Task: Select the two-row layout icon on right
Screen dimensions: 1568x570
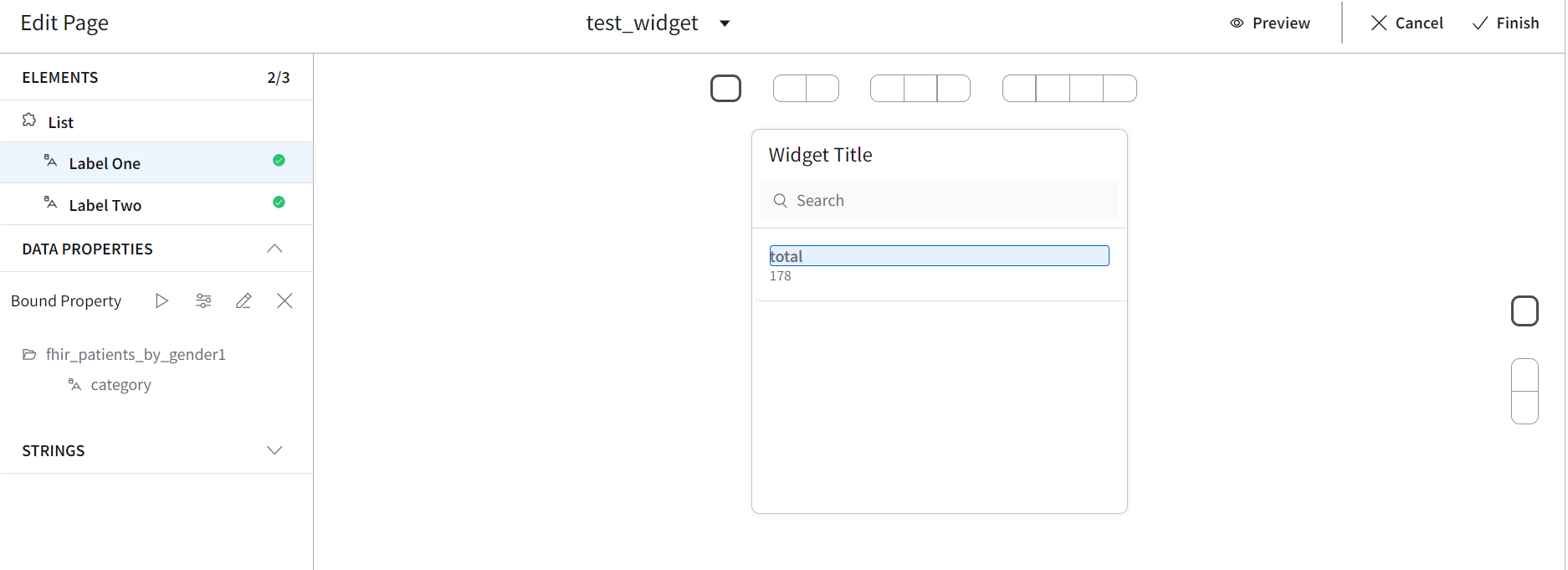Action: pos(1524,391)
